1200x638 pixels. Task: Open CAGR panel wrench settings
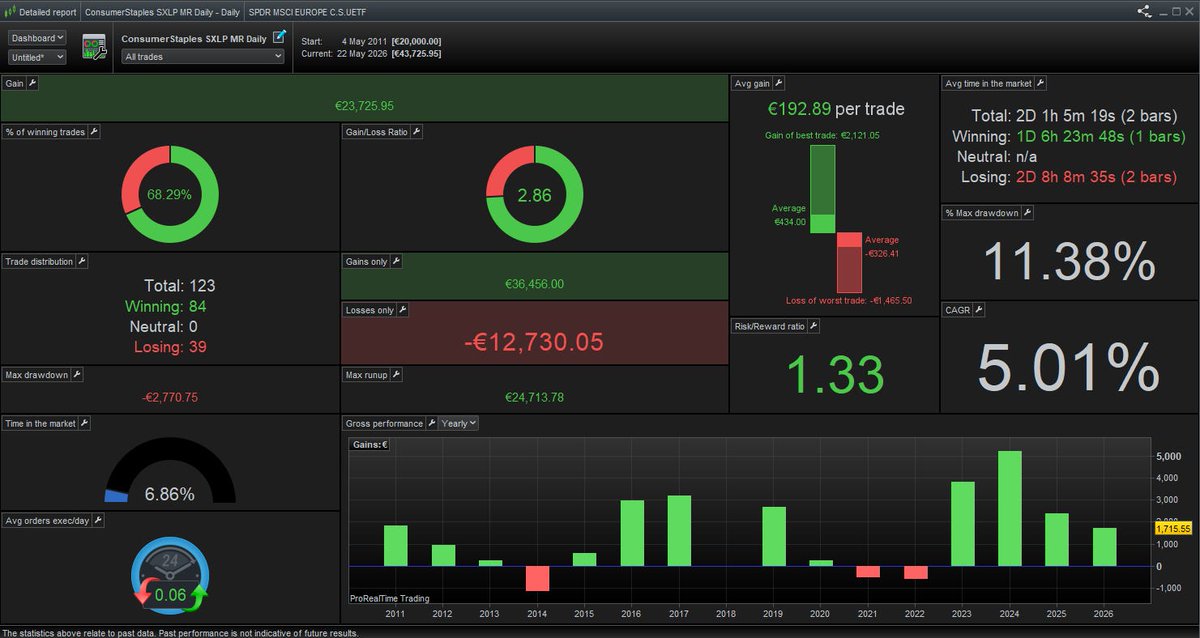(980, 310)
